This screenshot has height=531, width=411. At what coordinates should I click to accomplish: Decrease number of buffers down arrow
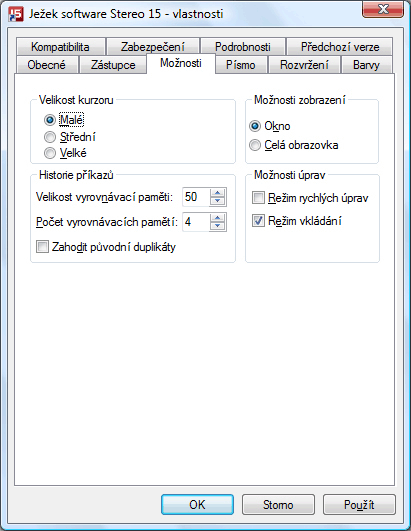coord(217,226)
